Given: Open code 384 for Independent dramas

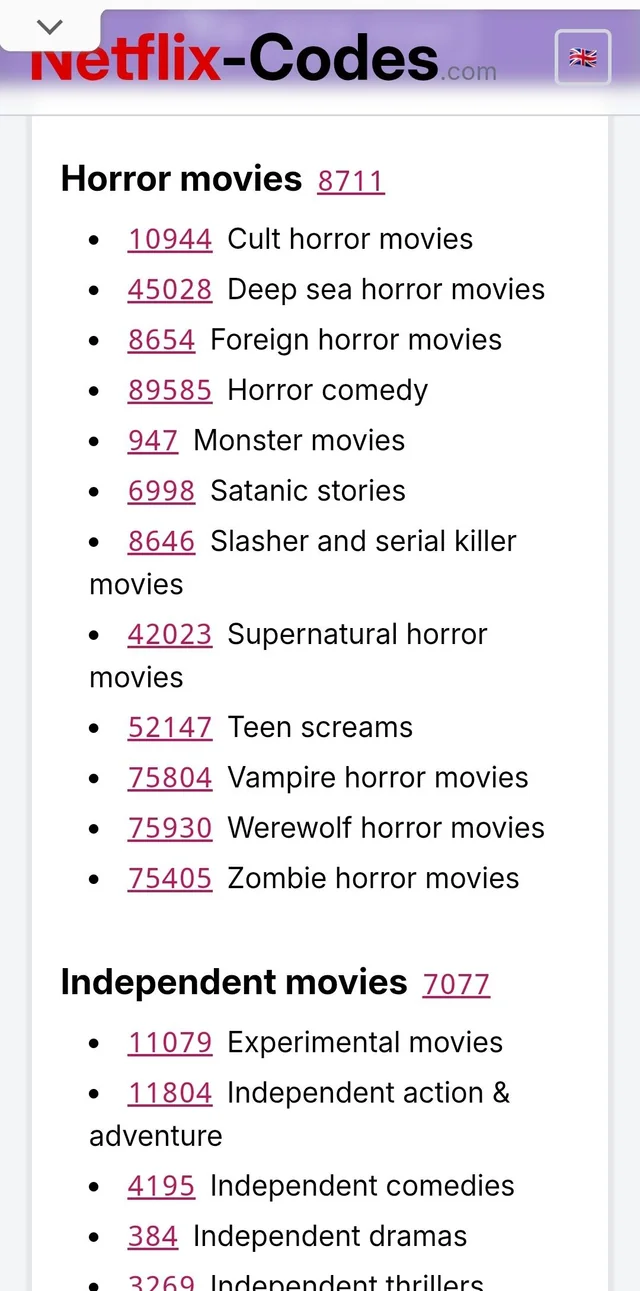Looking at the screenshot, I should point(152,1236).
